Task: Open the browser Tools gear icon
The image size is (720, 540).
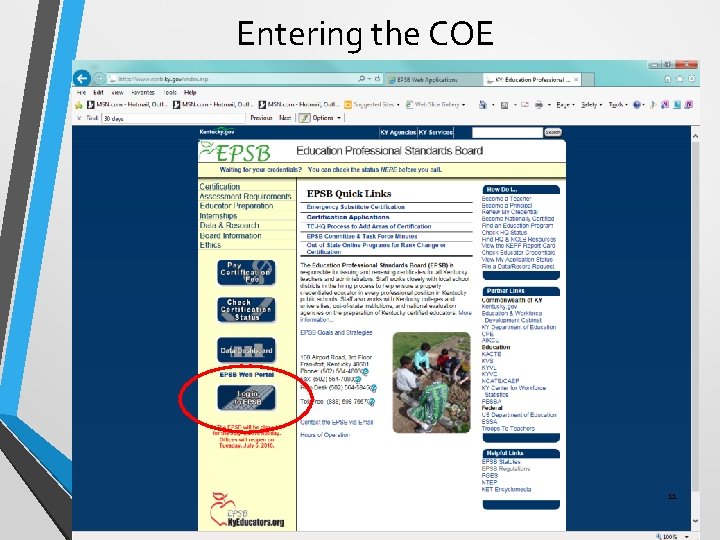Action: coord(692,79)
